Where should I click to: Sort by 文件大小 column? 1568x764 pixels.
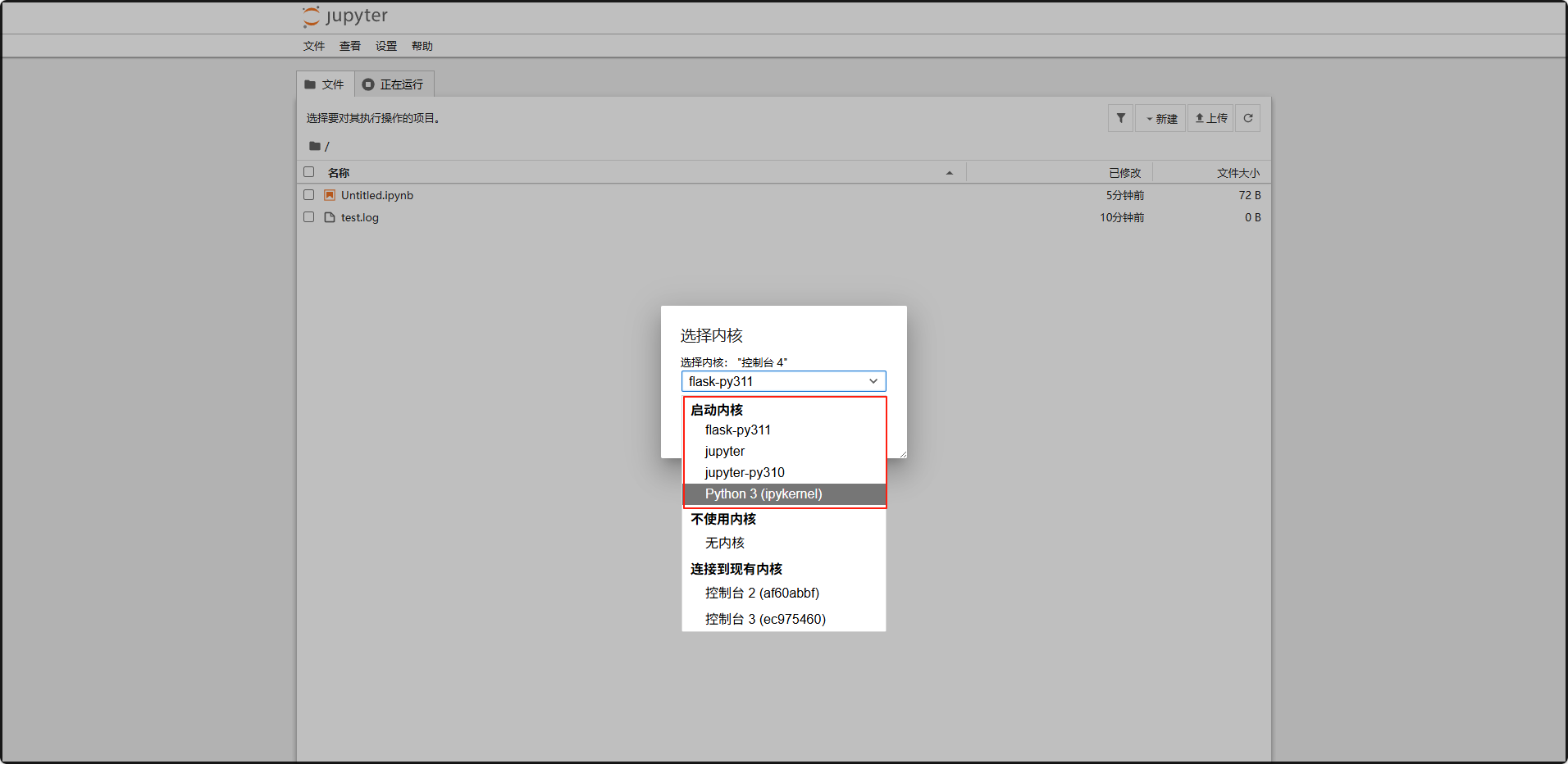point(1238,173)
